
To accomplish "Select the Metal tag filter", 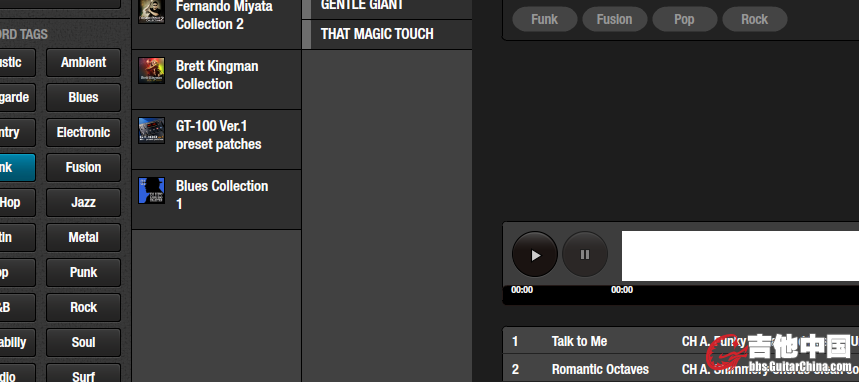I will (83, 237).
